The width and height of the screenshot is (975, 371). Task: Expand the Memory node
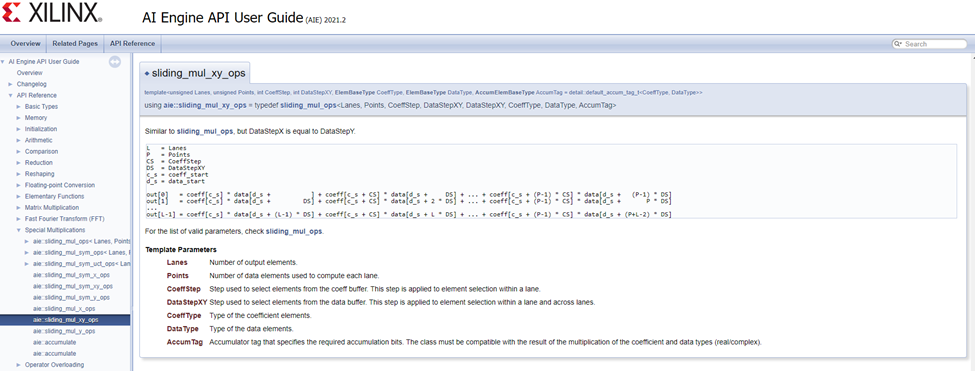(x=19, y=118)
